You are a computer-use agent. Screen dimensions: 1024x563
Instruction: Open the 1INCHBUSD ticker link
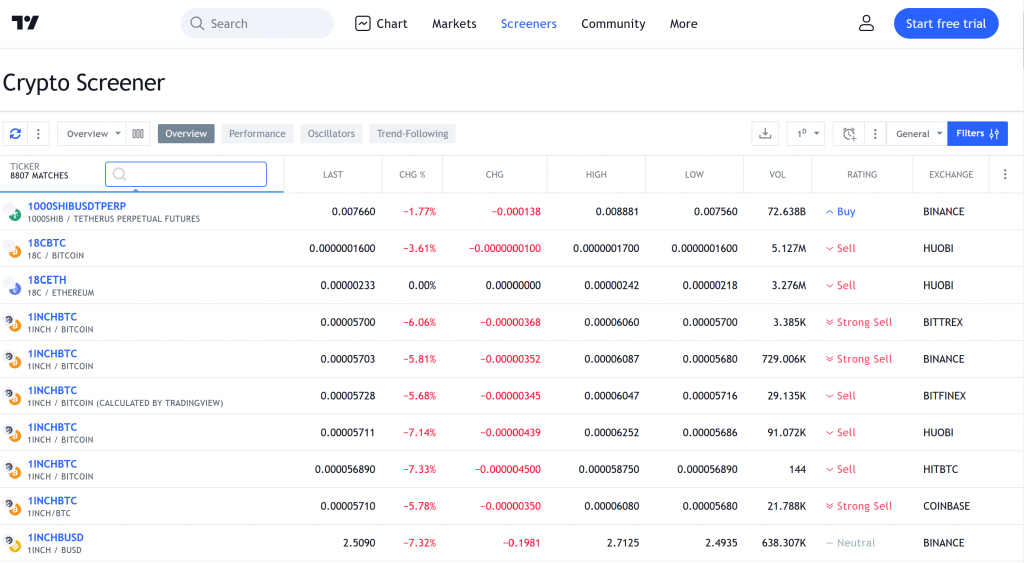click(56, 537)
